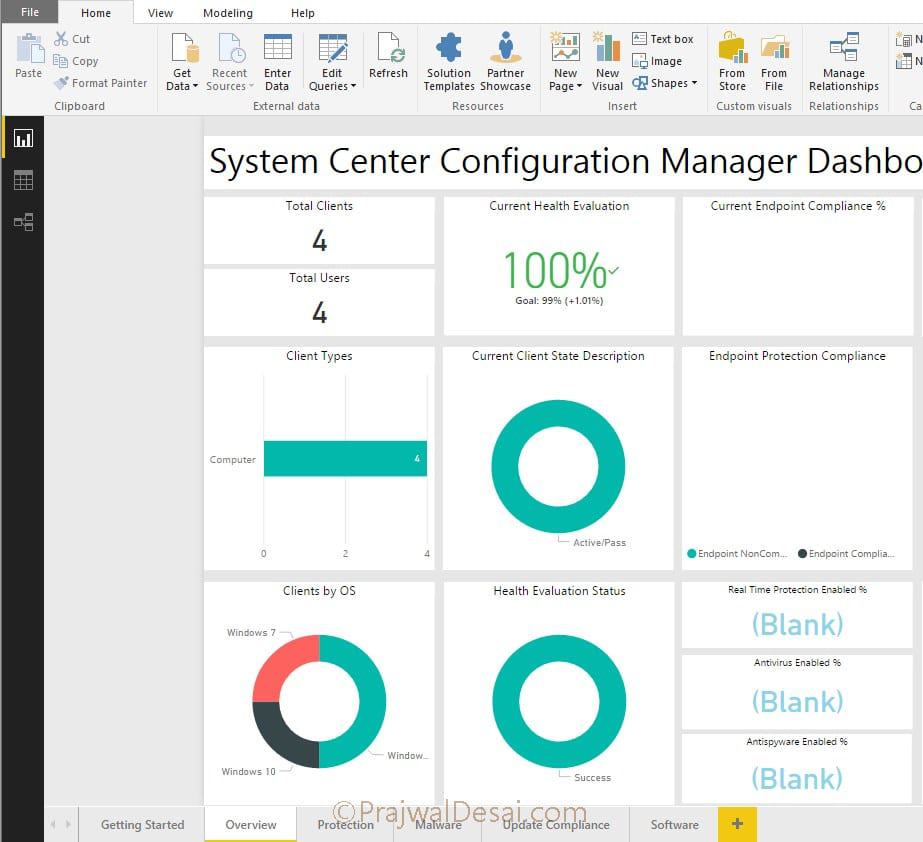The image size is (923, 842).
Task: Open Solution Templates puzzle icon
Action: click(x=449, y=48)
